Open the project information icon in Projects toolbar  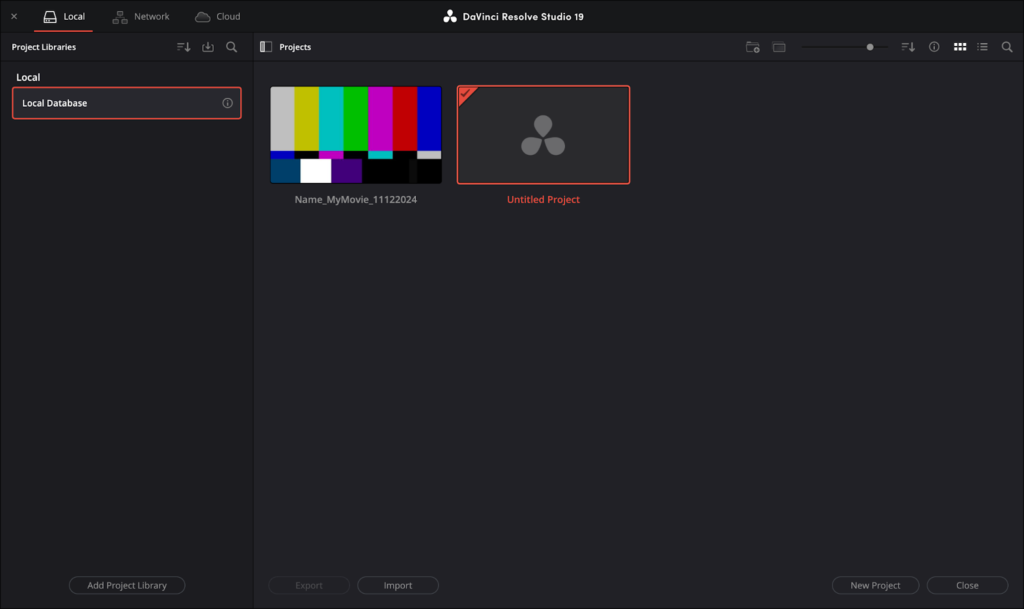[934, 47]
